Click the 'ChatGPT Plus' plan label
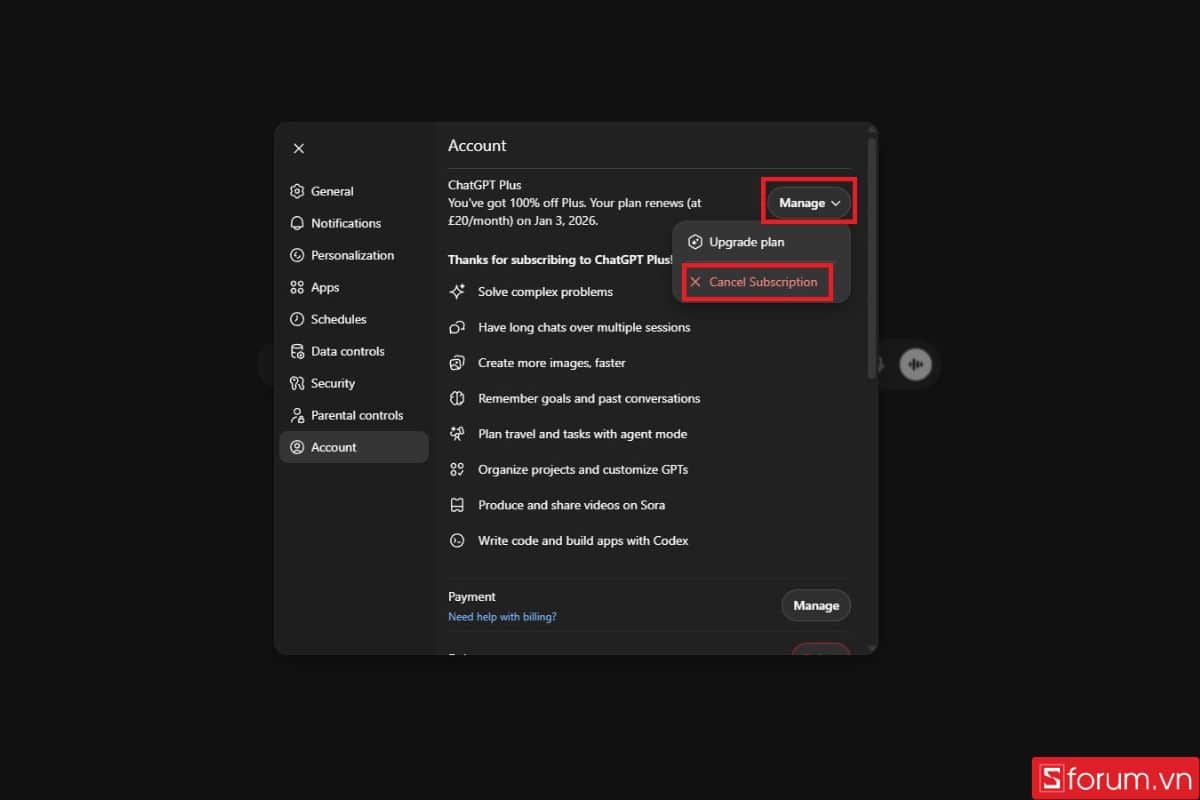The height and width of the screenshot is (800, 1200). point(485,185)
